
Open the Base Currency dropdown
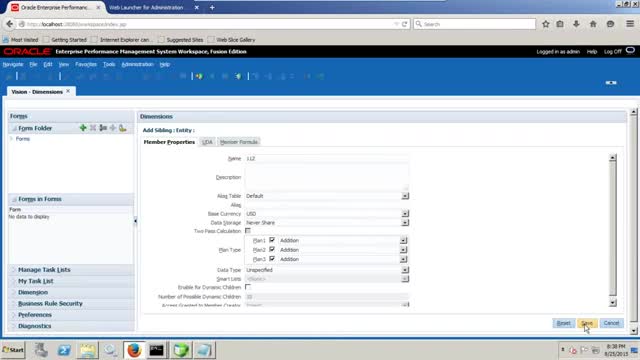pos(405,213)
